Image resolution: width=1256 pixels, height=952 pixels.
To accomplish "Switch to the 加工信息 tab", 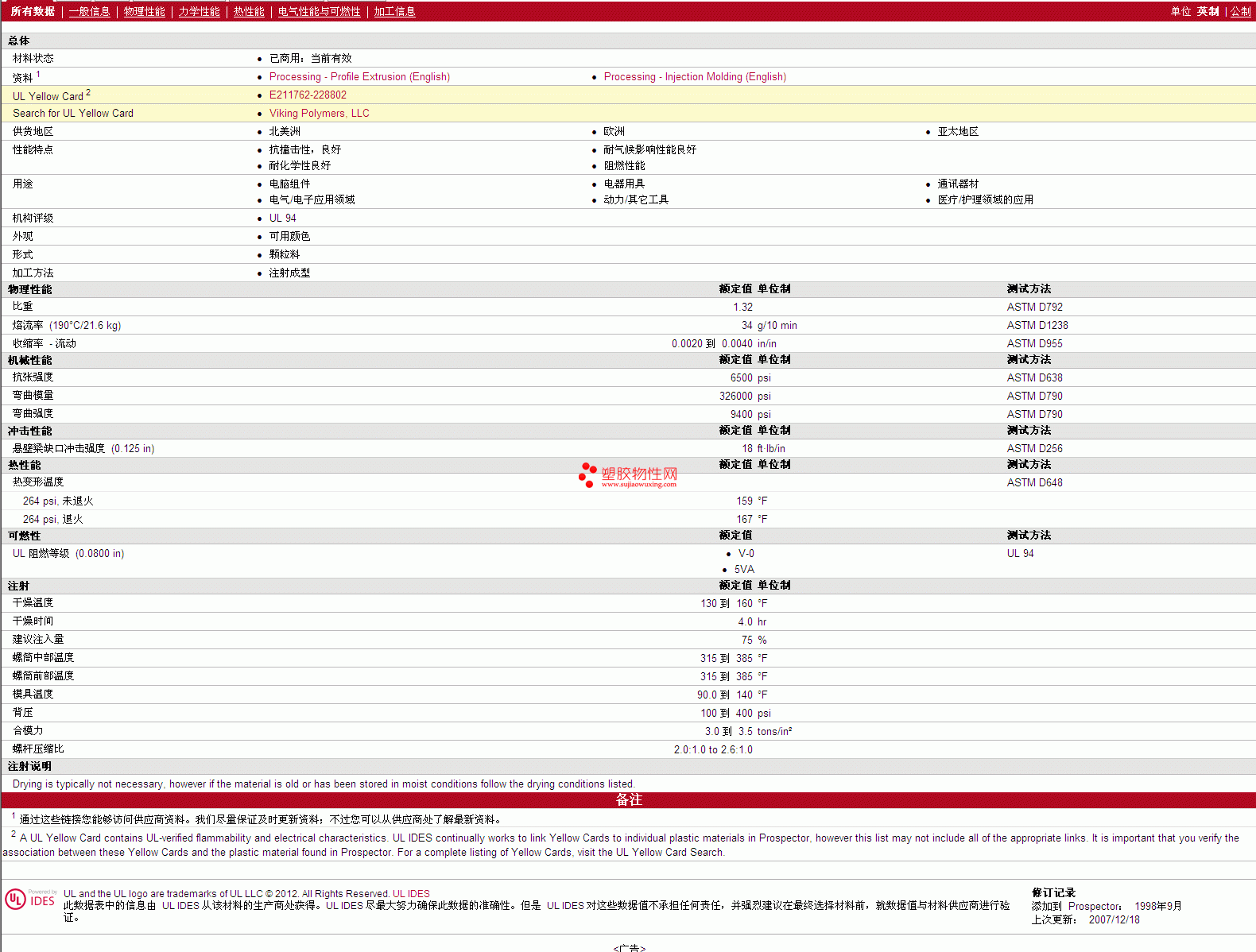I will pos(394,11).
